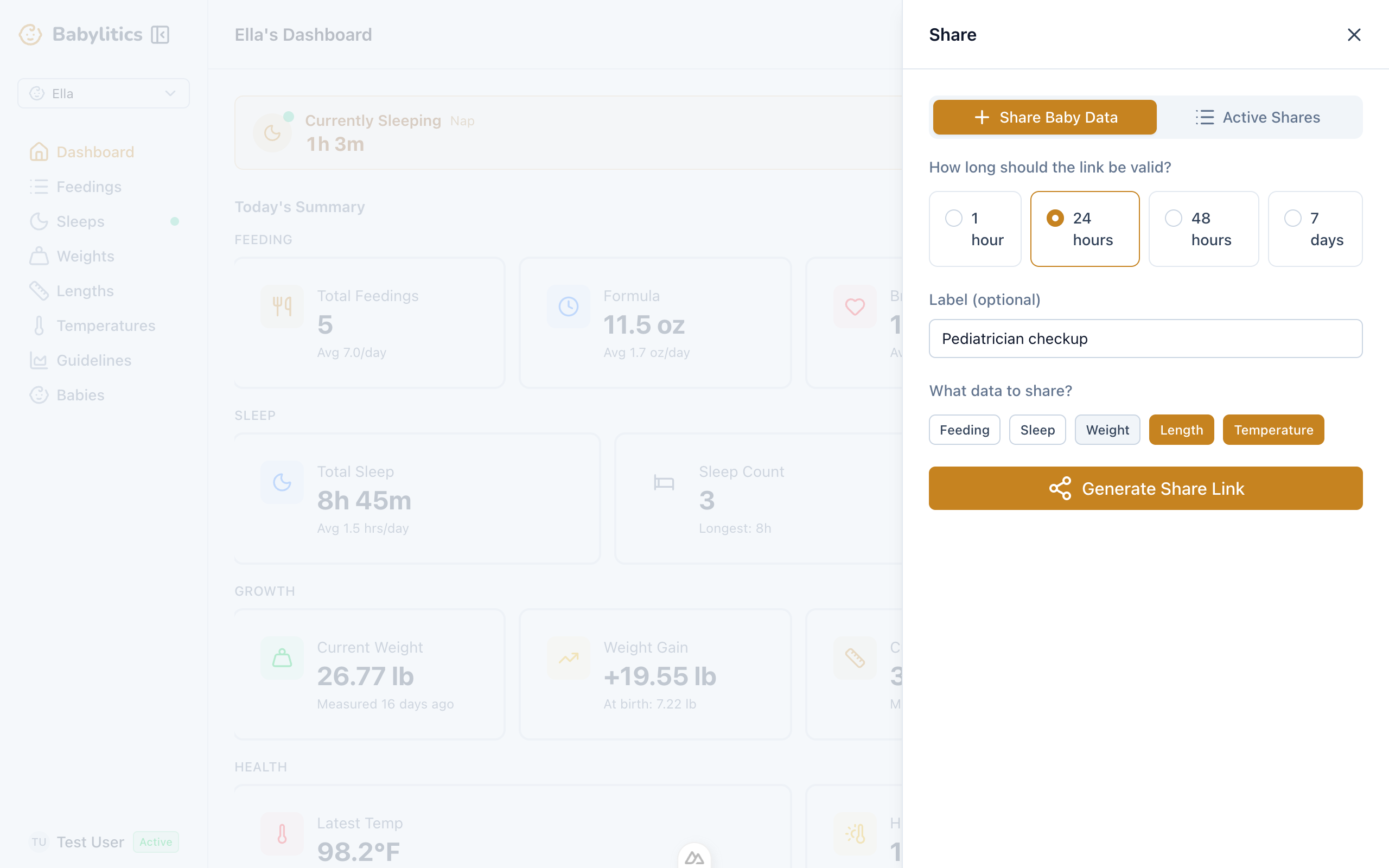Pick the 7 days validity option

coord(1314,229)
